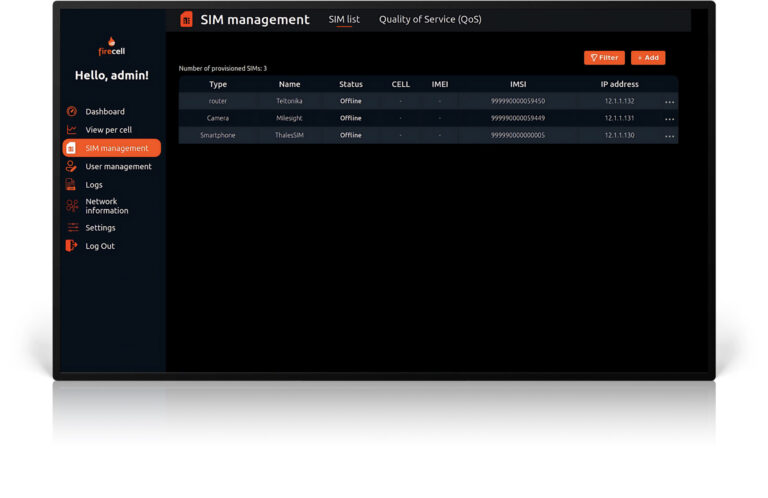Click the SIM card icon in sidebar
Viewport: 768px width, 498px height.
click(x=71, y=148)
